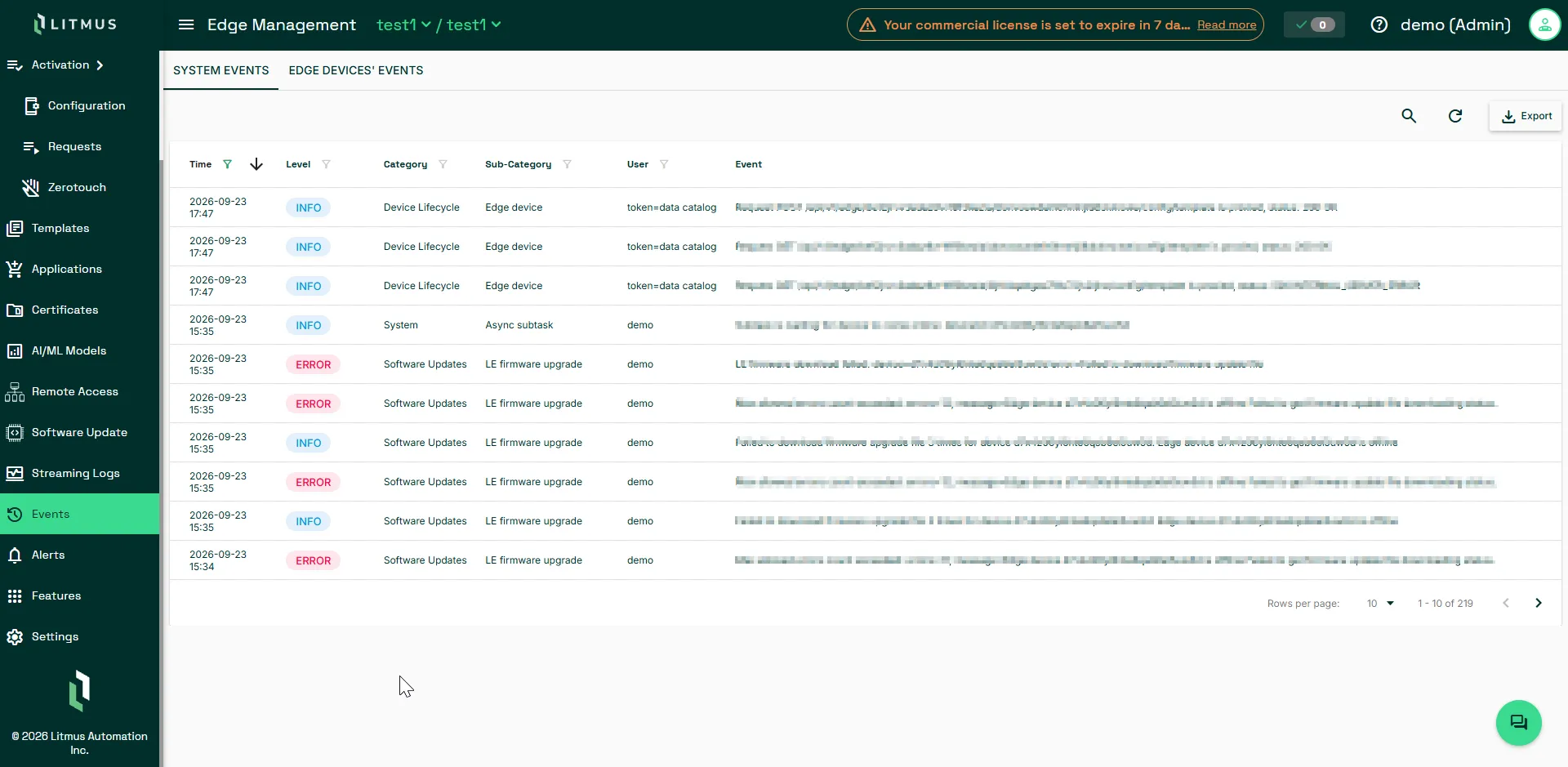The image size is (1568, 767).
Task: Filter events by User funnel icon
Action: pos(664,164)
